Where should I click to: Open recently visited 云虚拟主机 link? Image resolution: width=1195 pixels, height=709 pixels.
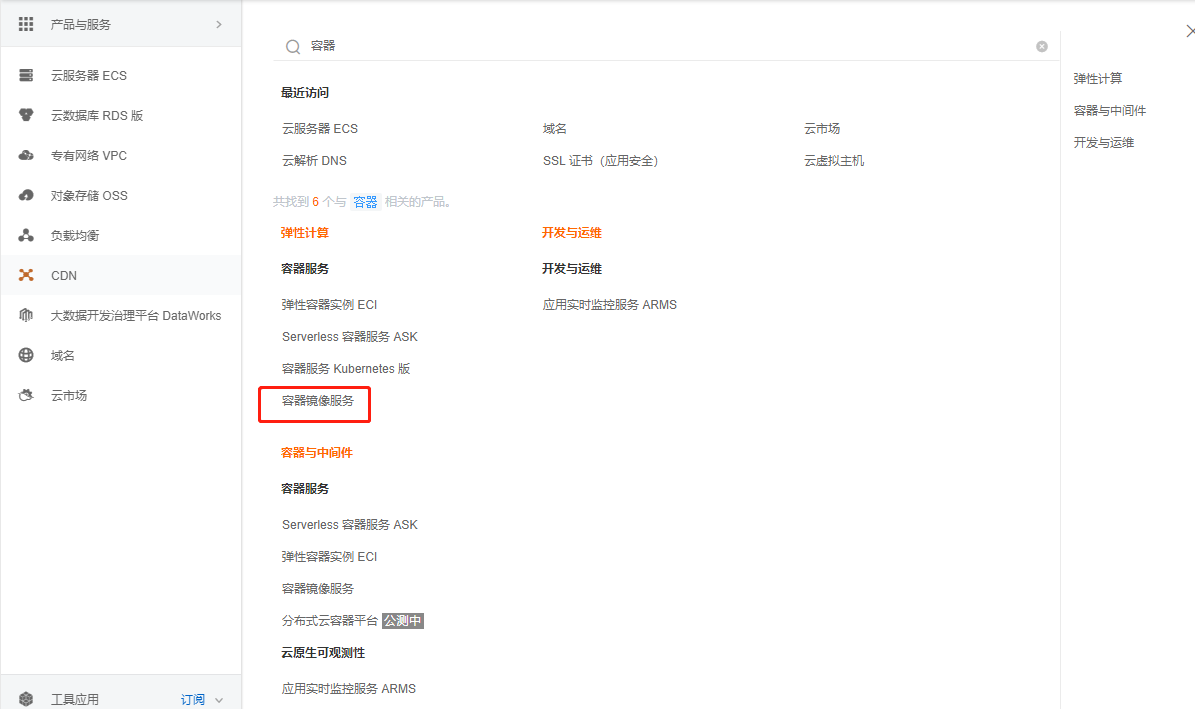coord(834,161)
